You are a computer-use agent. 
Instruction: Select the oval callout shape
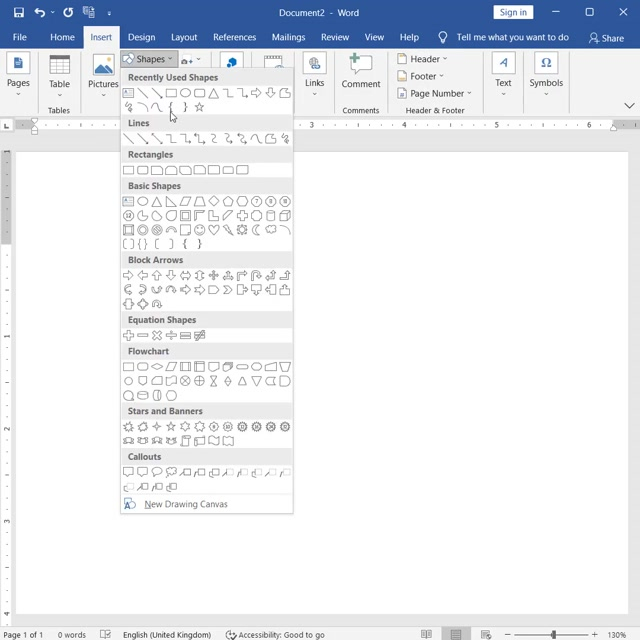pos(157,472)
